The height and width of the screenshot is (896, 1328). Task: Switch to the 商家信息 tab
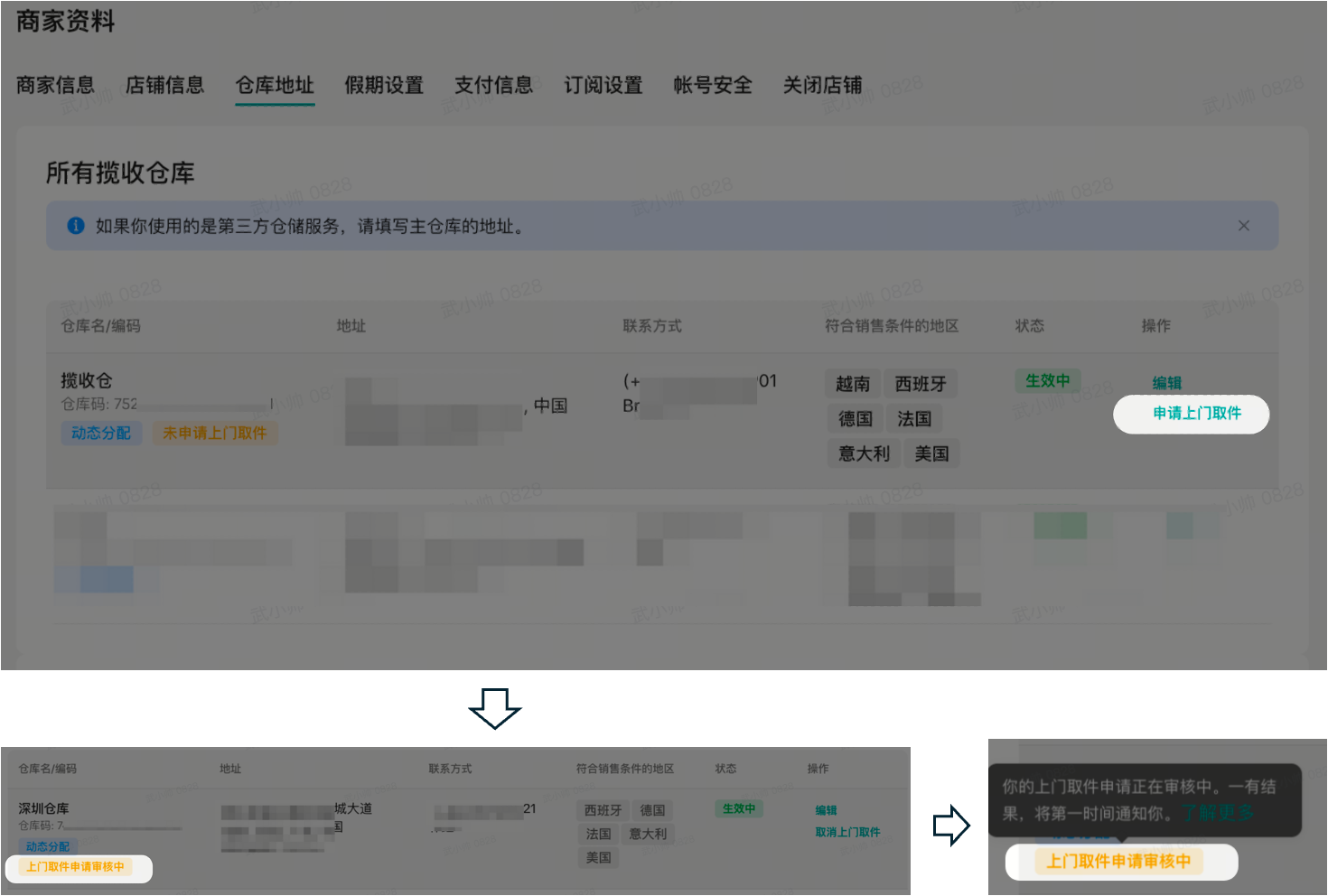55,85
